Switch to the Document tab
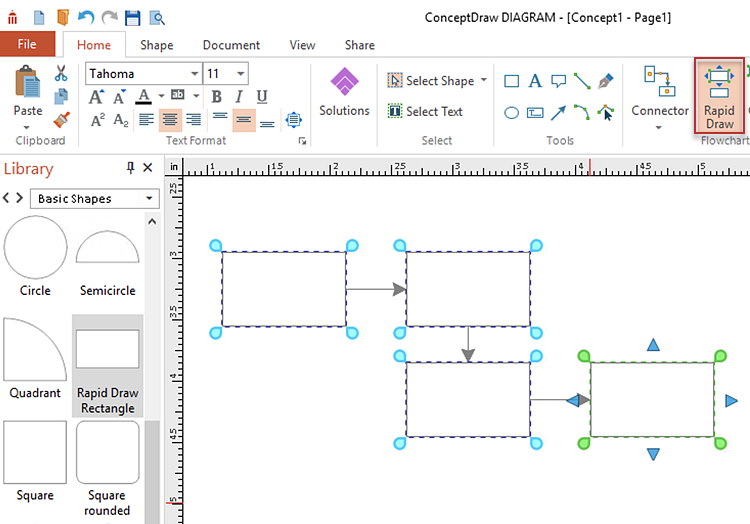The width and height of the screenshot is (750, 524). click(x=232, y=45)
